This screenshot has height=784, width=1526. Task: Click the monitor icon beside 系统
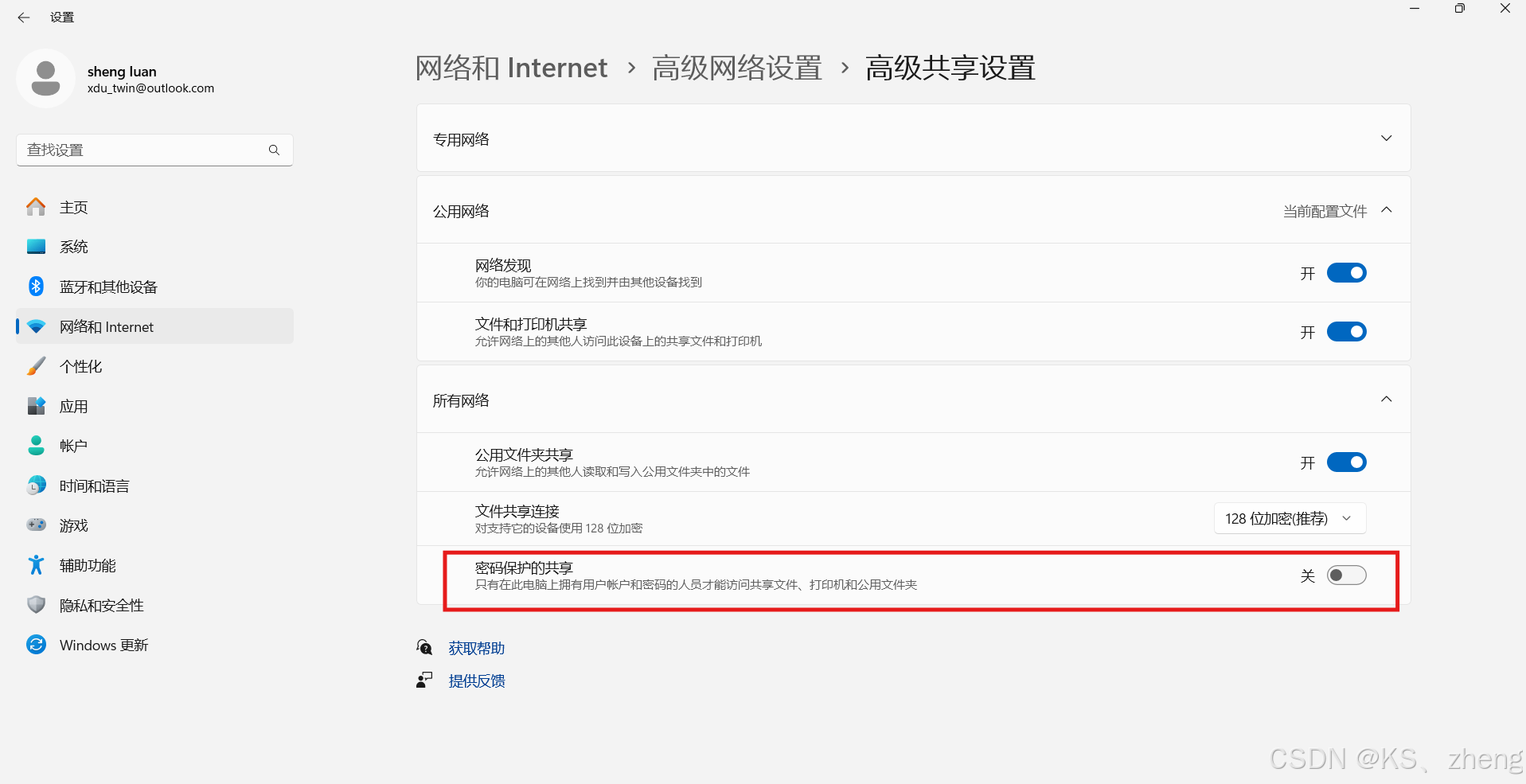[x=36, y=247]
